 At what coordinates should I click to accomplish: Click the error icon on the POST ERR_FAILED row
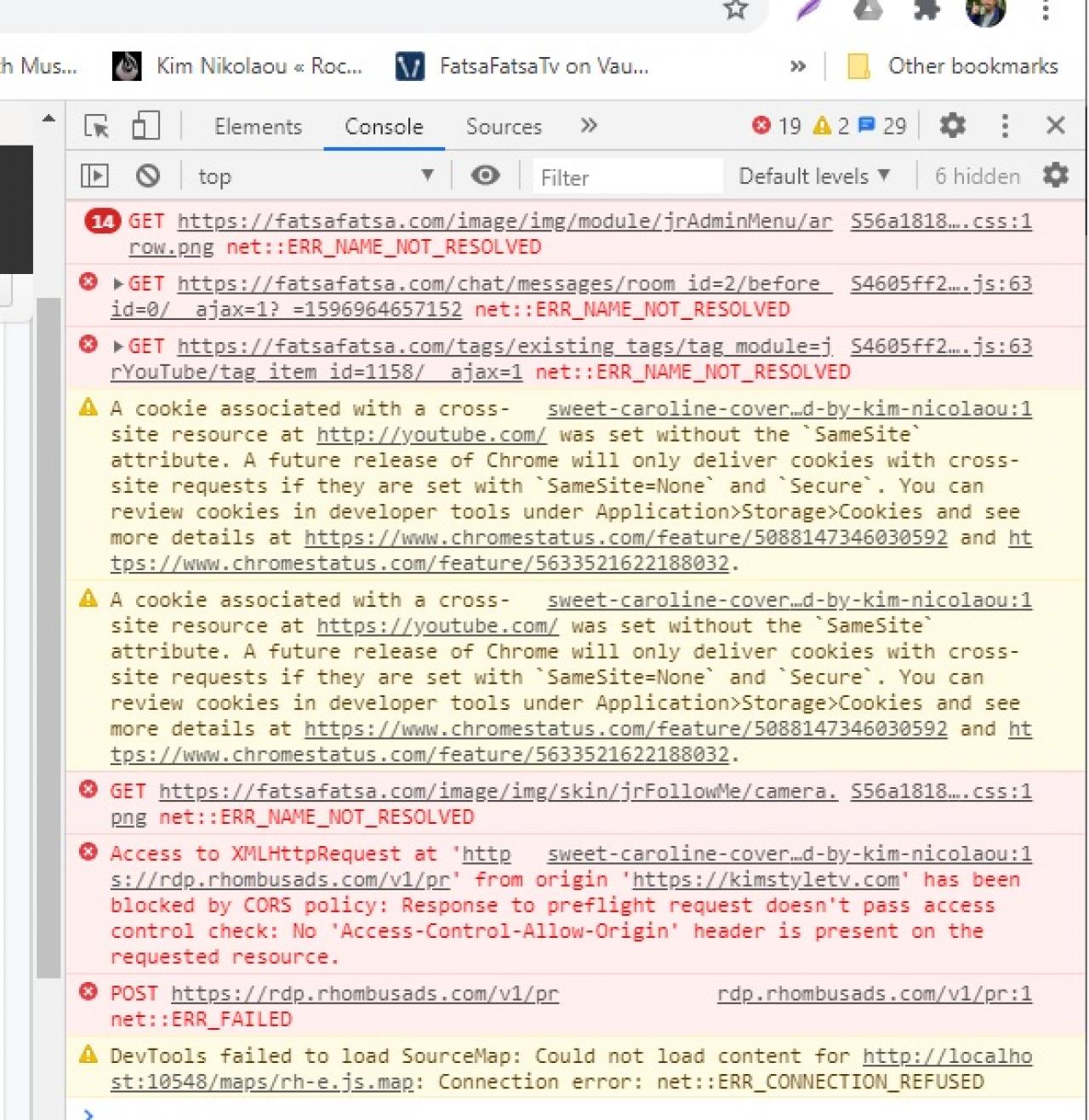point(88,992)
